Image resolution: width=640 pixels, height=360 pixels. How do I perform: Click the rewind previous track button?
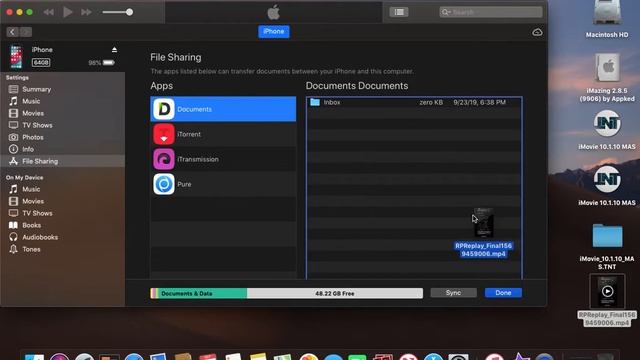[x=49, y=12]
